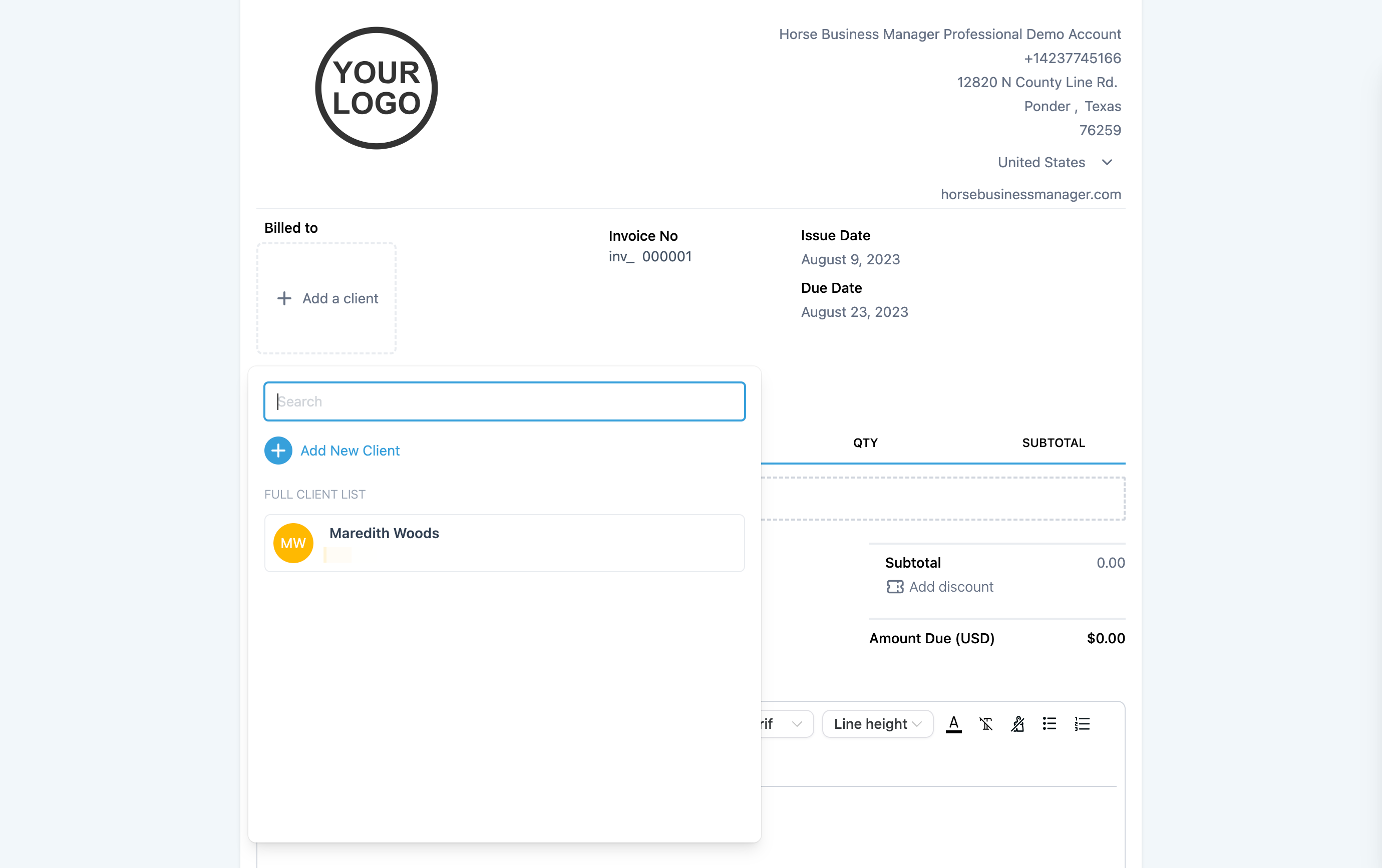
Task: Click the SUBTOTAL column header
Action: coord(1053,443)
